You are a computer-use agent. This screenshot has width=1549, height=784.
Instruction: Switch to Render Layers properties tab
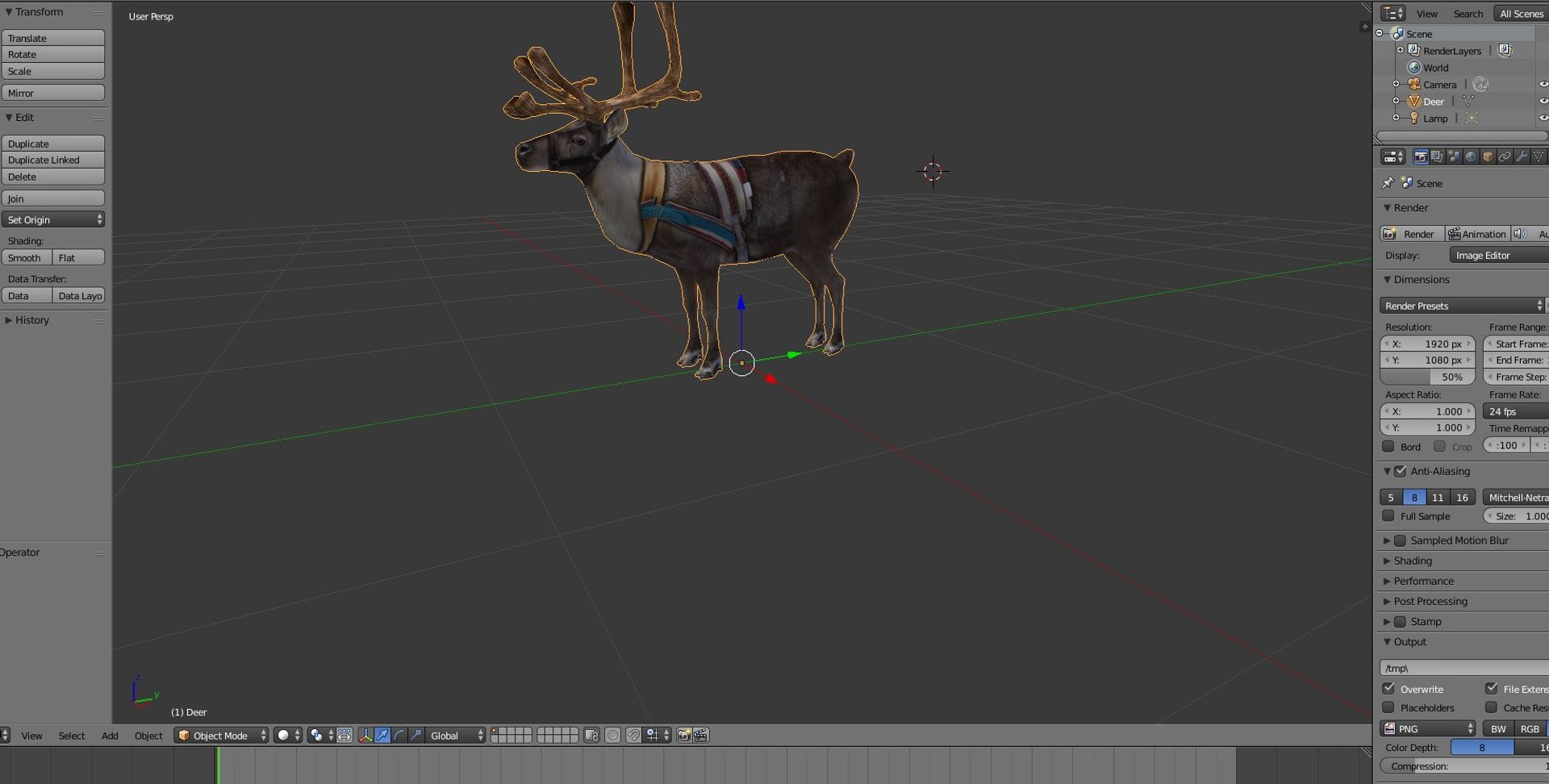pyautogui.click(x=1437, y=156)
